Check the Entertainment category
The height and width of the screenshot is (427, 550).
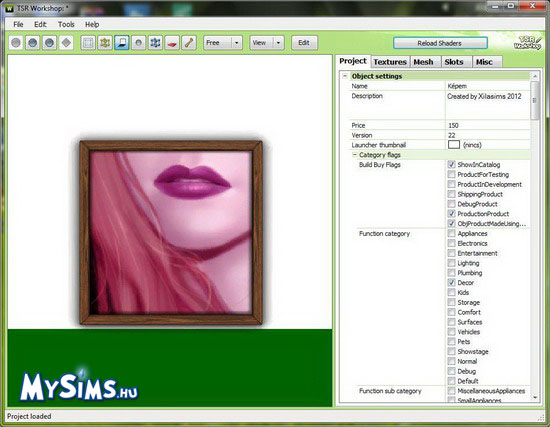(x=452, y=253)
